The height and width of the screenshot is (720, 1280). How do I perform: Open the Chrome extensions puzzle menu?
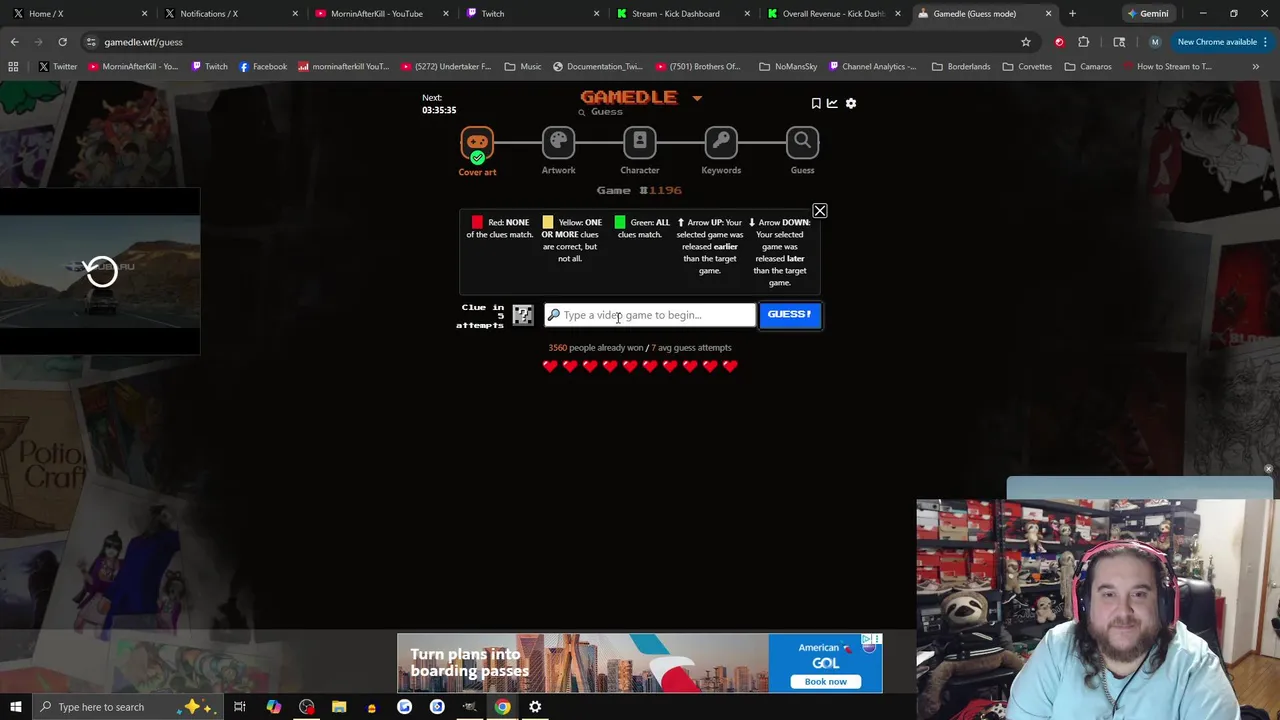[x=1084, y=42]
